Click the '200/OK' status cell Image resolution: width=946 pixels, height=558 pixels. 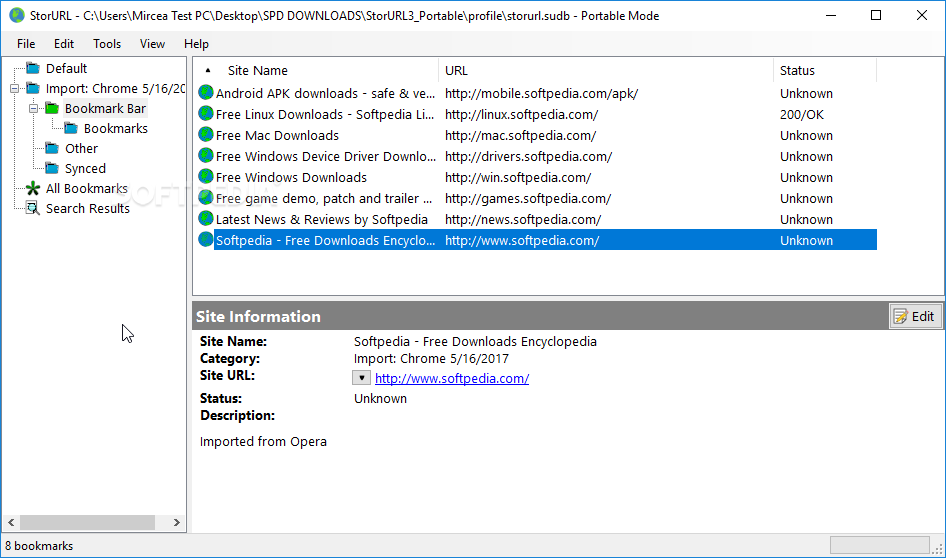tap(801, 115)
